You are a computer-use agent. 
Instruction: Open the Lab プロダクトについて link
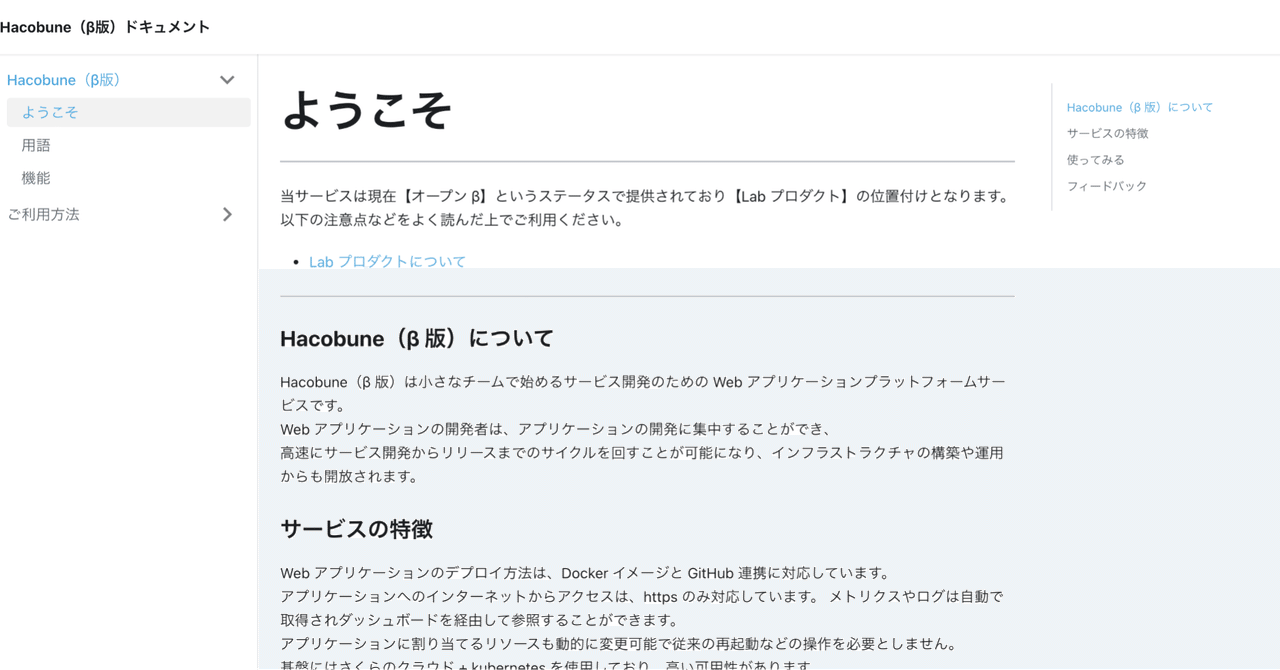386,261
